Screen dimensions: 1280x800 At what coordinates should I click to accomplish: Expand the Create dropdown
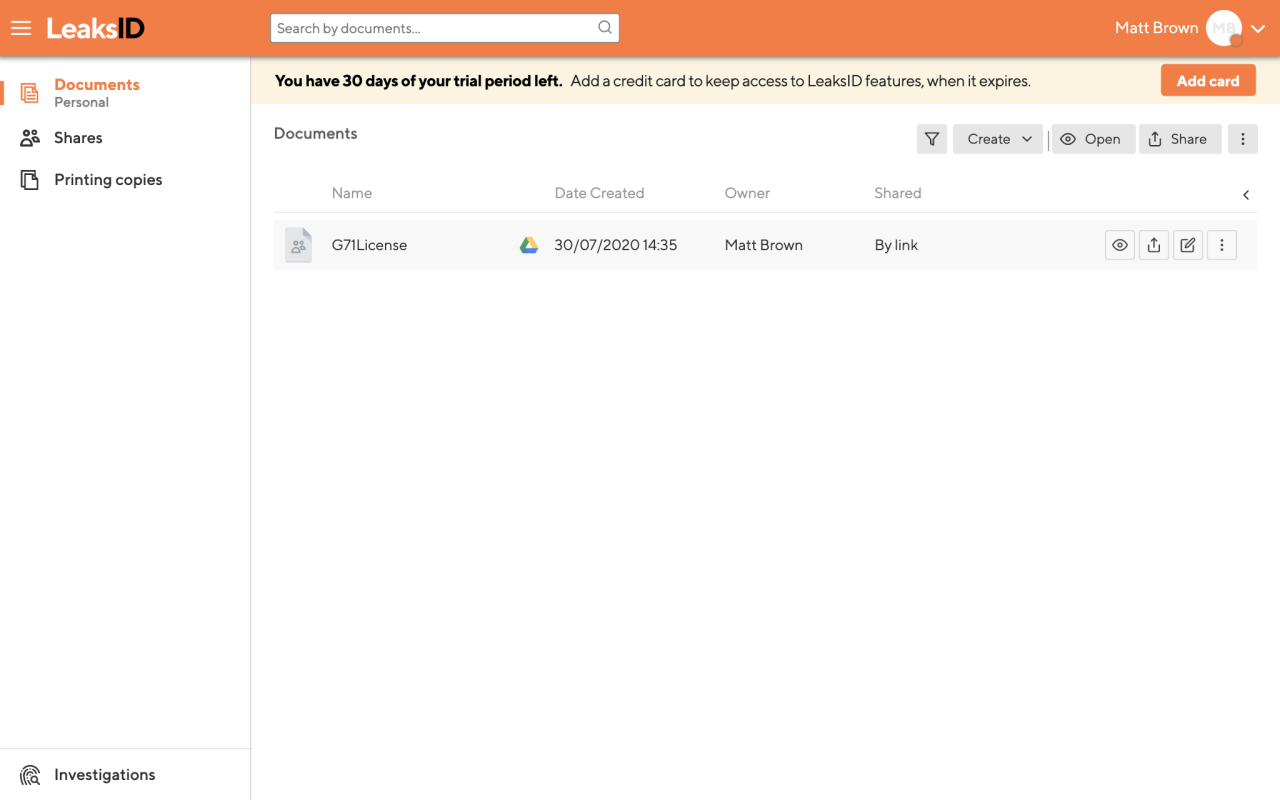click(x=998, y=139)
